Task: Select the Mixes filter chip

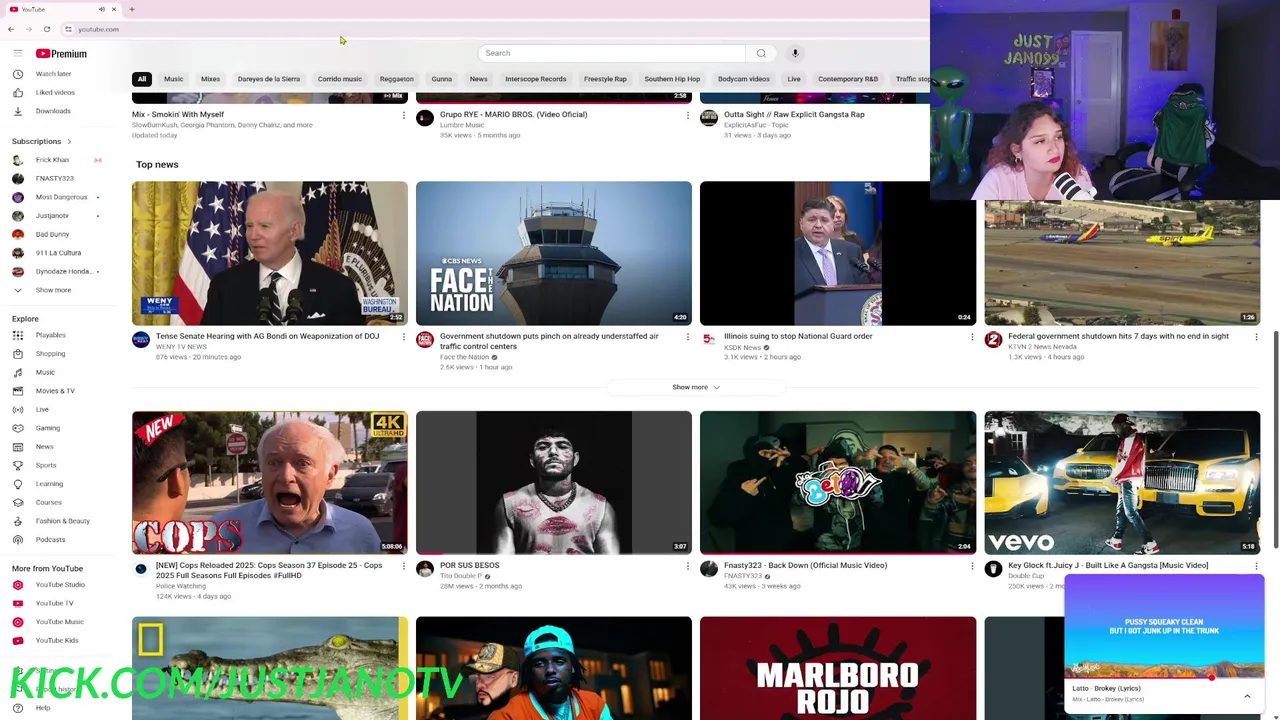Action: click(x=210, y=79)
